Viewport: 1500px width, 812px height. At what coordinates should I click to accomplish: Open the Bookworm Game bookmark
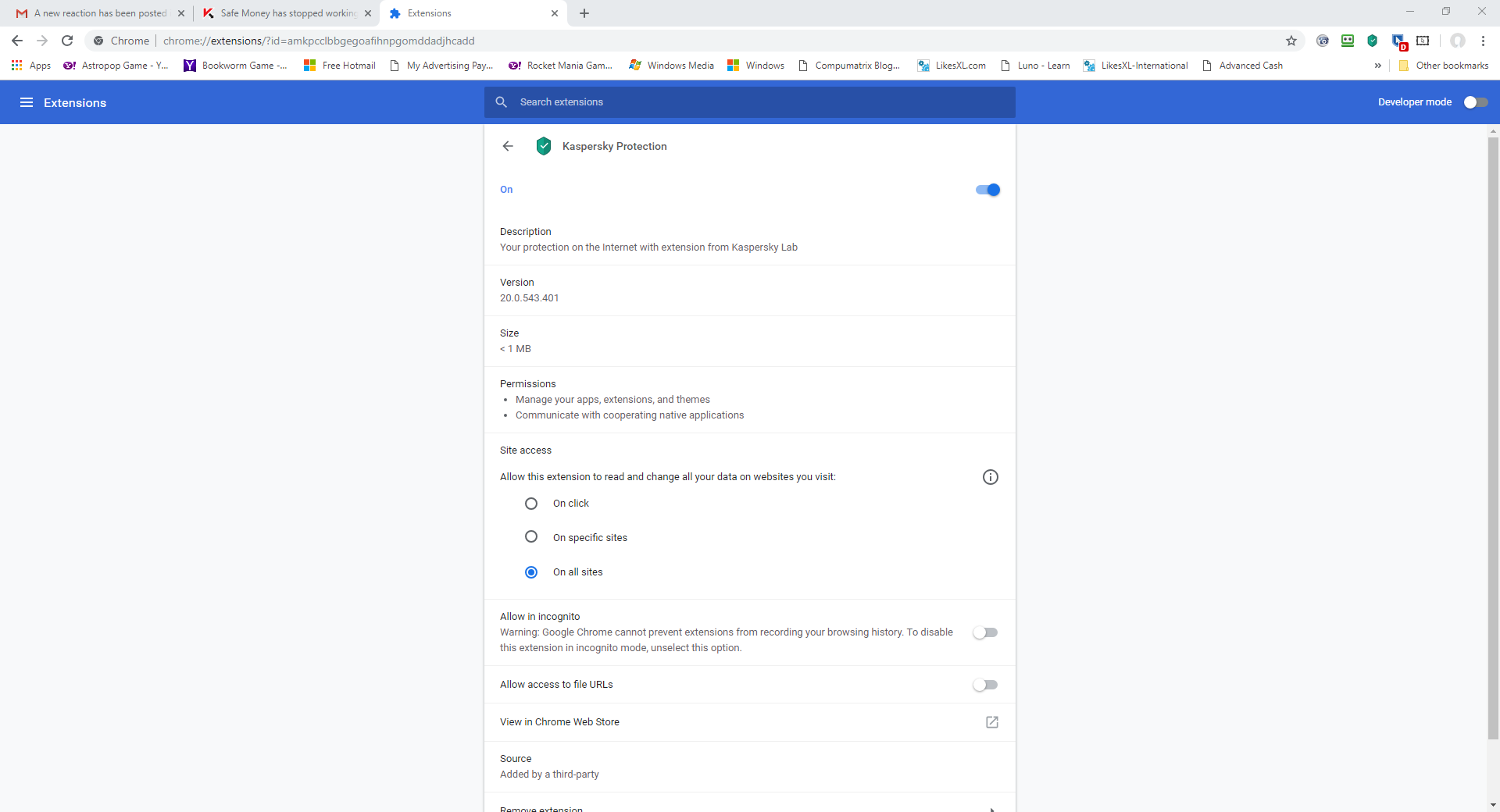(235, 66)
